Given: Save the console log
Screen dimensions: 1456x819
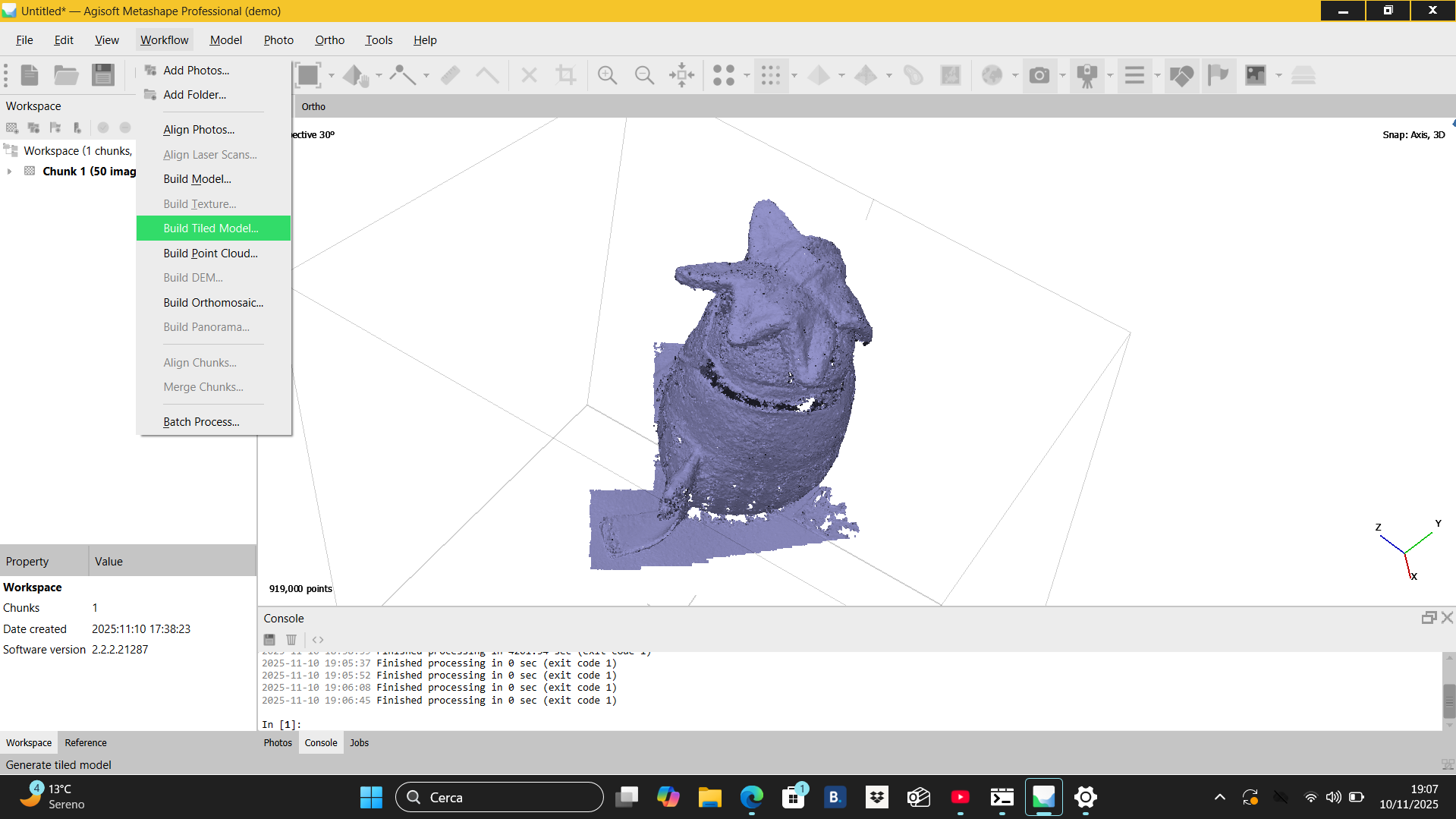Looking at the screenshot, I should 269,640.
